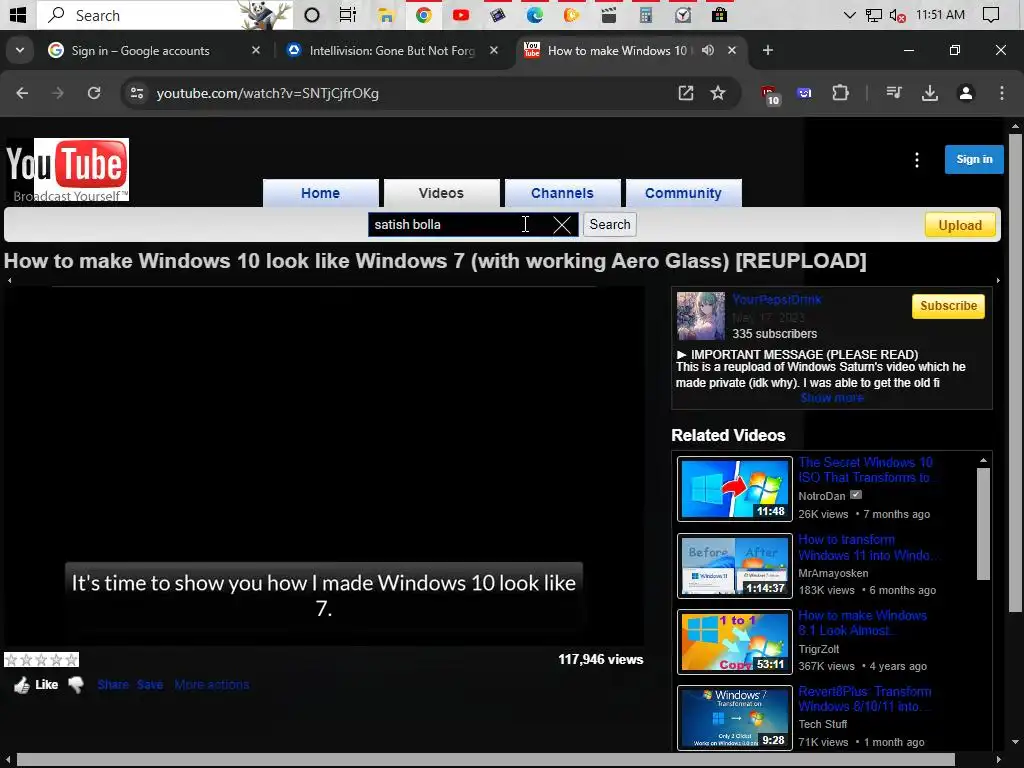The width and height of the screenshot is (1024, 768).
Task: Expand the description with Show more
Action: [x=832, y=398]
